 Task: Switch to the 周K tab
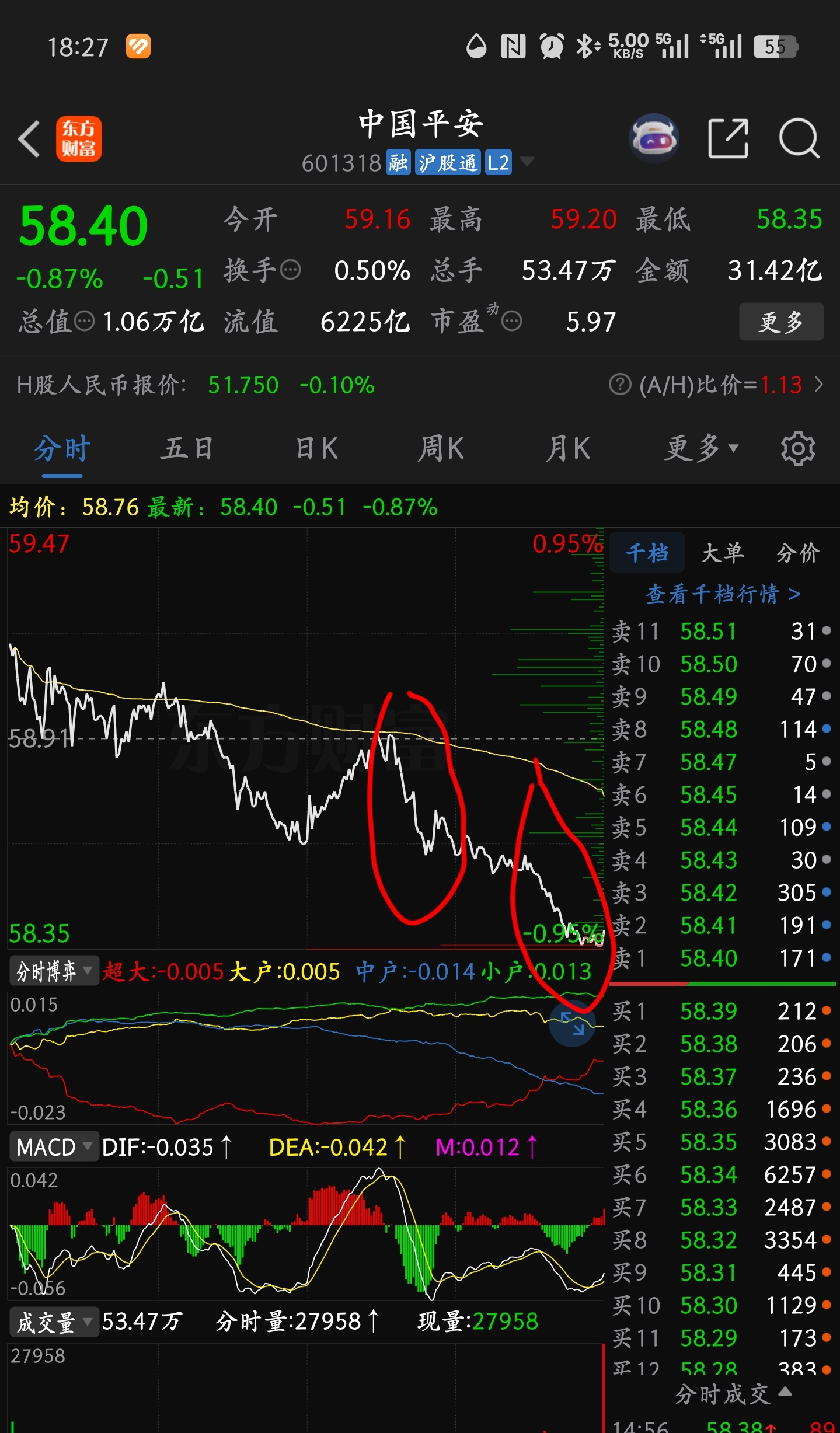pos(441,448)
